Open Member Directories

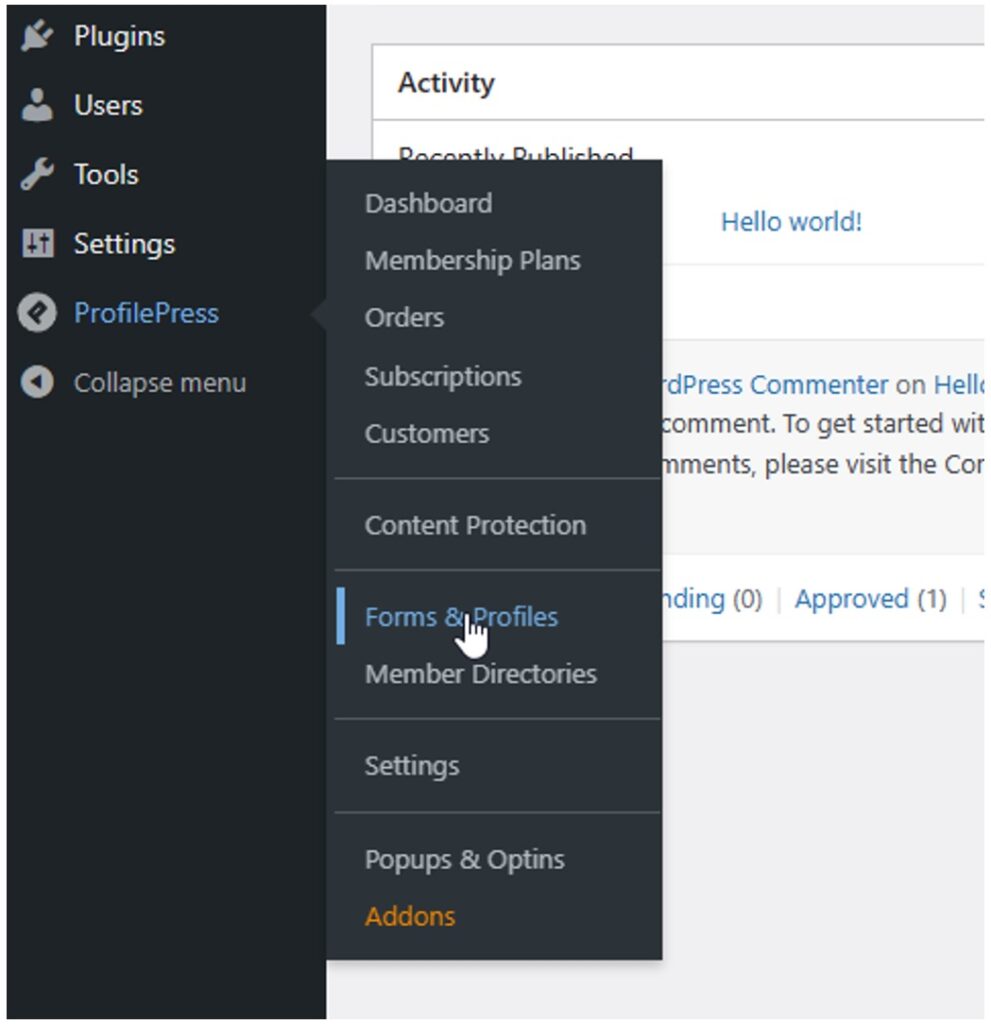[x=481, y=674]
